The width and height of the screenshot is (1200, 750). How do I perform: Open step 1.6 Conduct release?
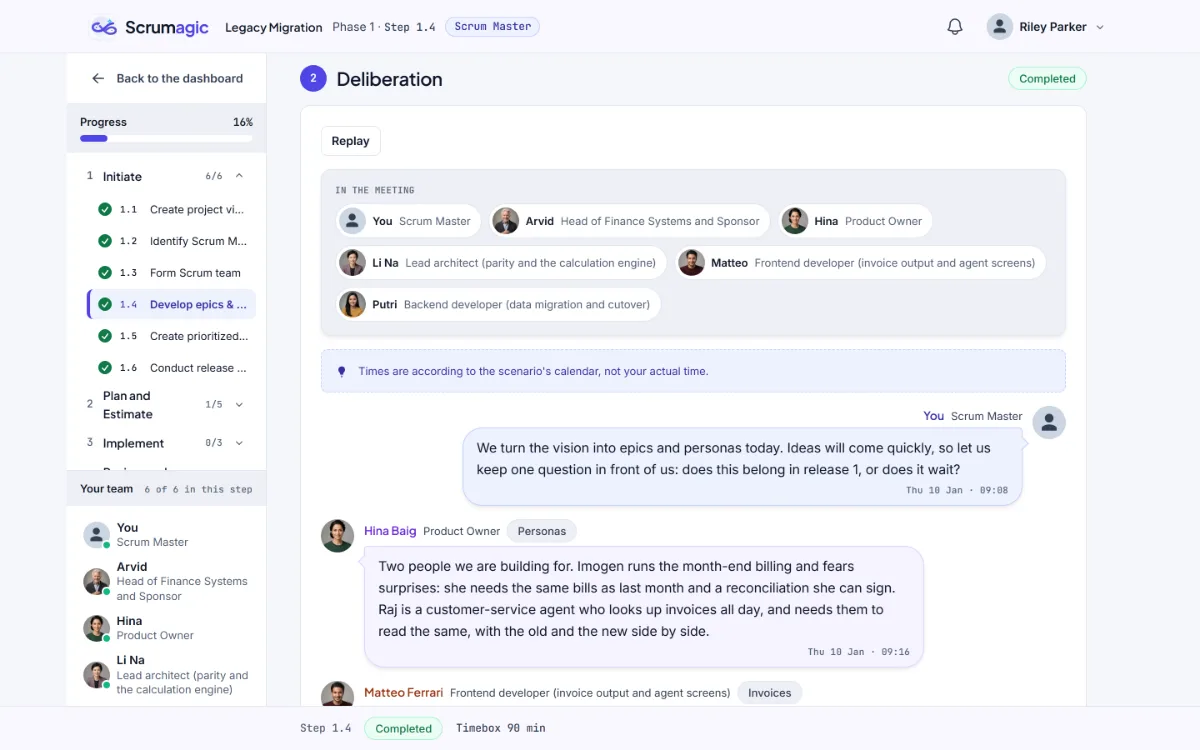coord(171,368)
